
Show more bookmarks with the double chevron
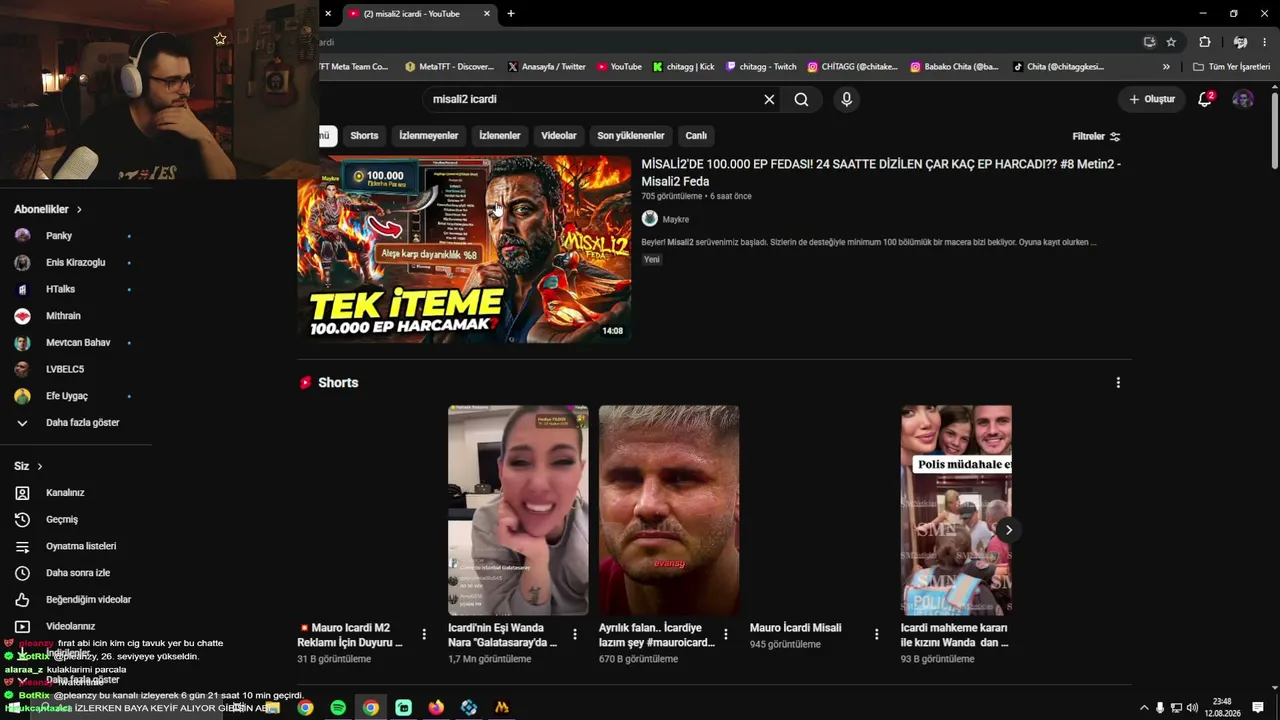point(1166,67)
